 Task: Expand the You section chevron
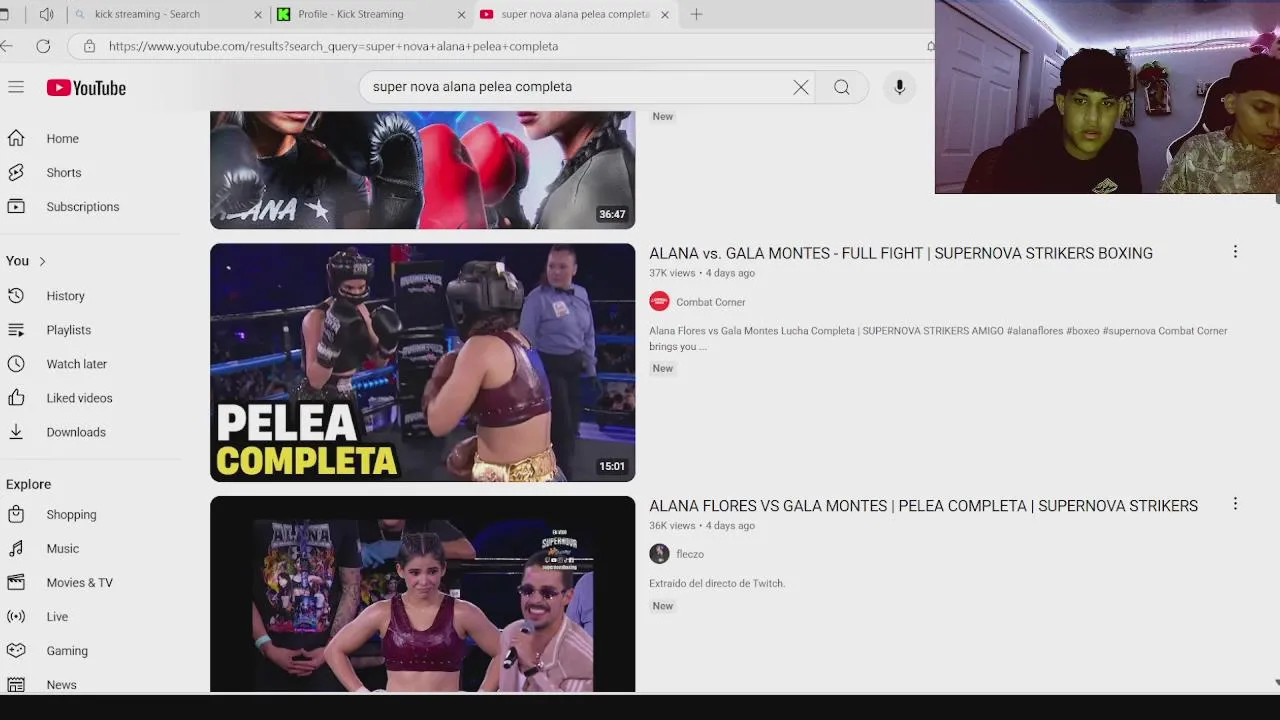point(42,261)
